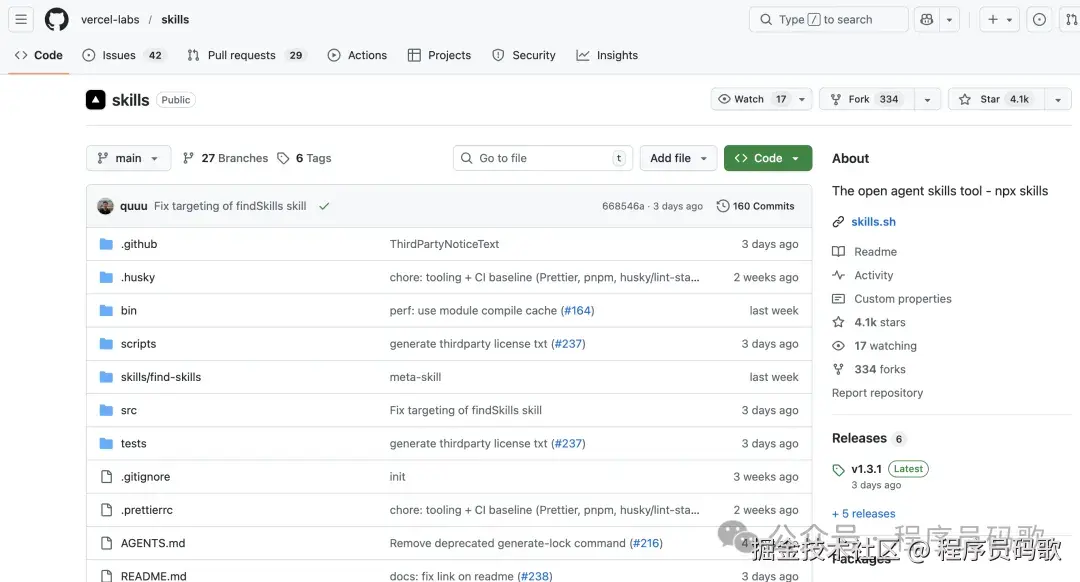The width and height of the screenshot is (1080, 582).
Task: Open the .gitignore file
Action: click(x=145, y=477)
